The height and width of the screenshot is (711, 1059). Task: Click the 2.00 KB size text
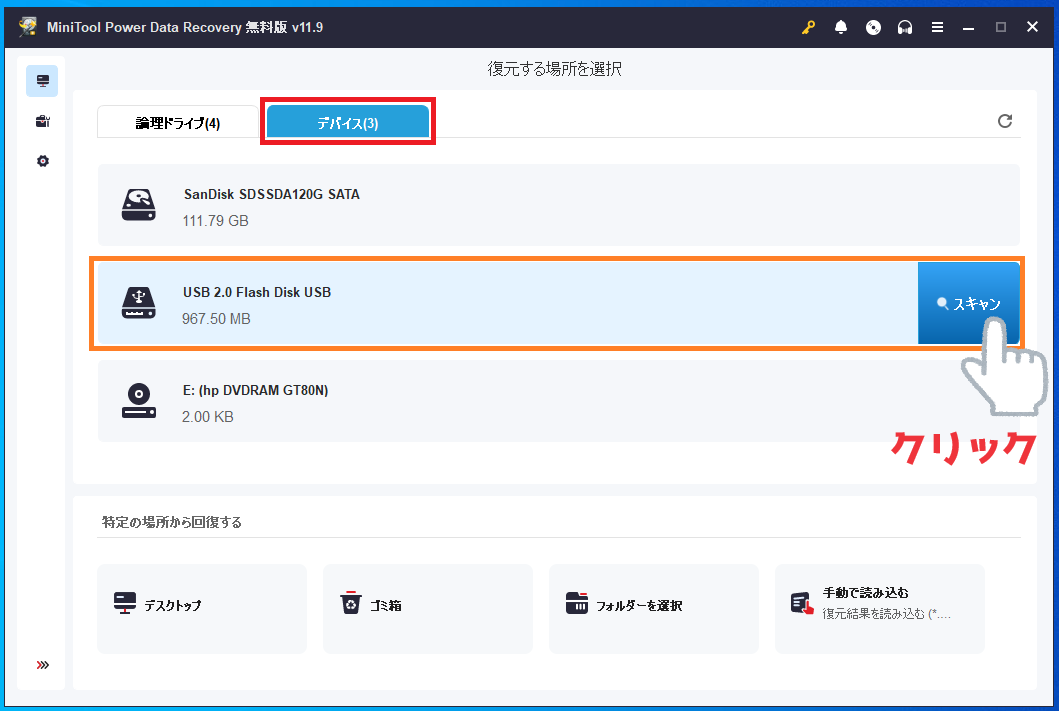click(x=207, y=417)
